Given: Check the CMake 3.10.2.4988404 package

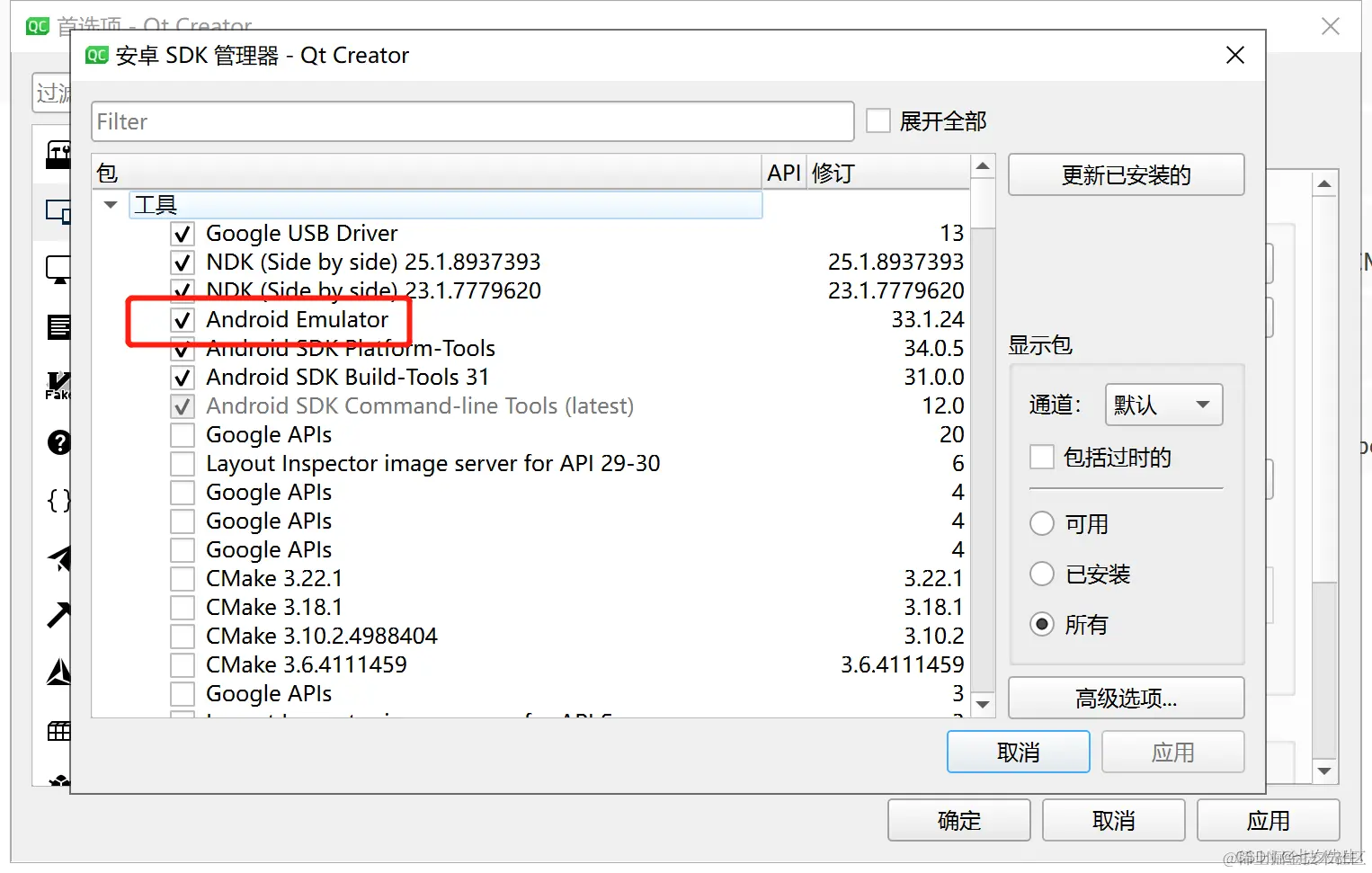Looking at the screenshot, I should click(183, 637).
